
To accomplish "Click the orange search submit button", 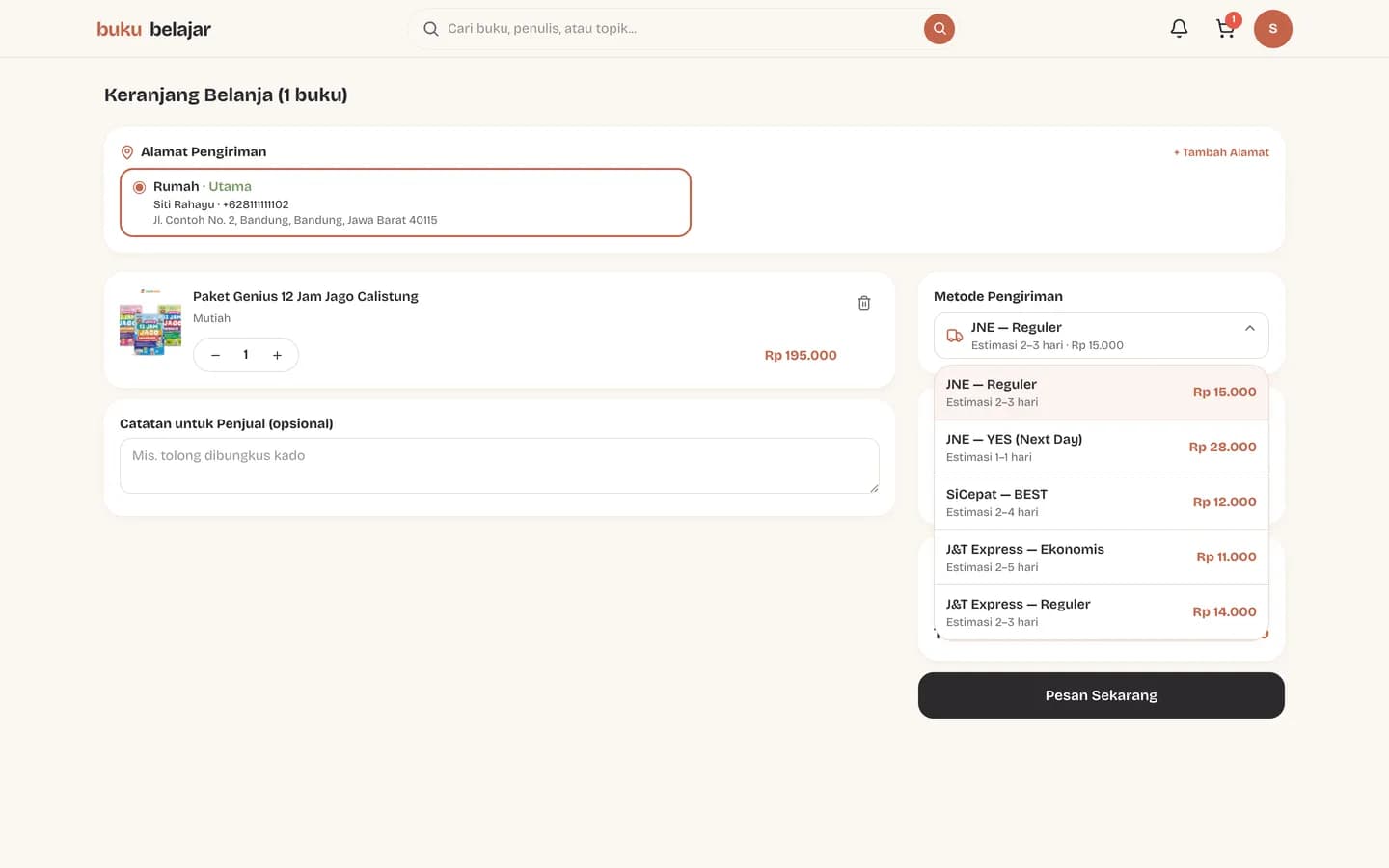I will [x=940, y=29].
